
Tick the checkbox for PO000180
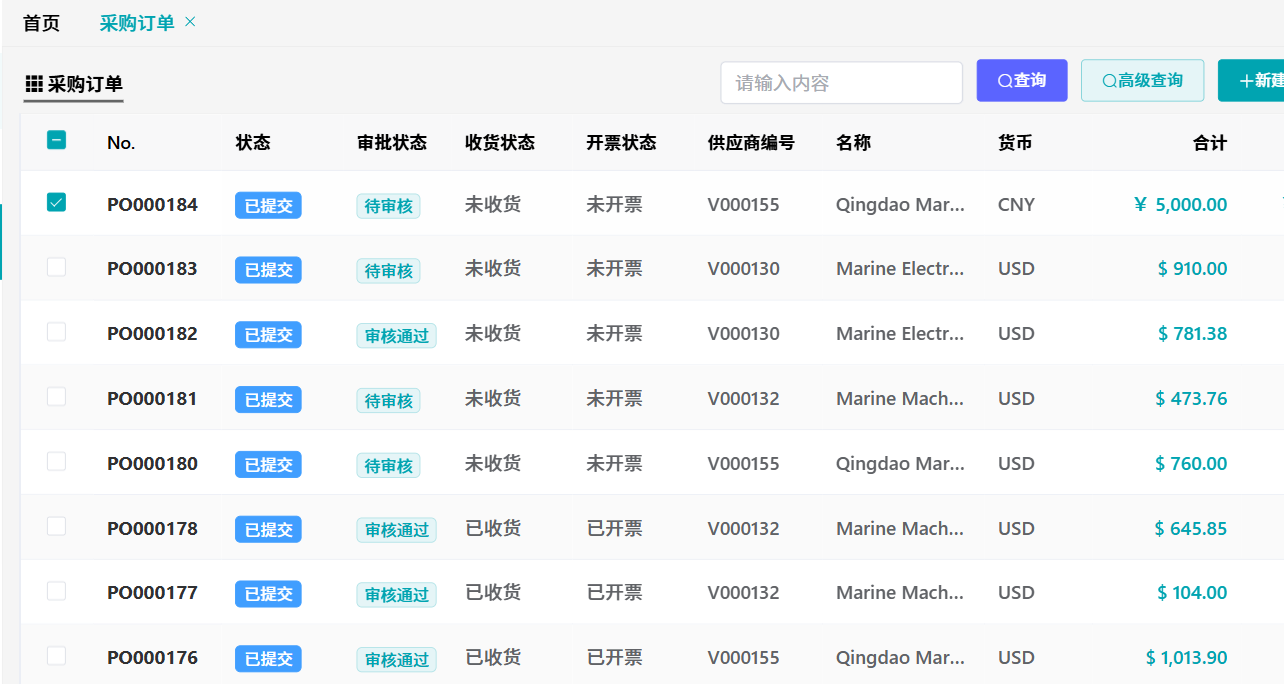(57, 462)
